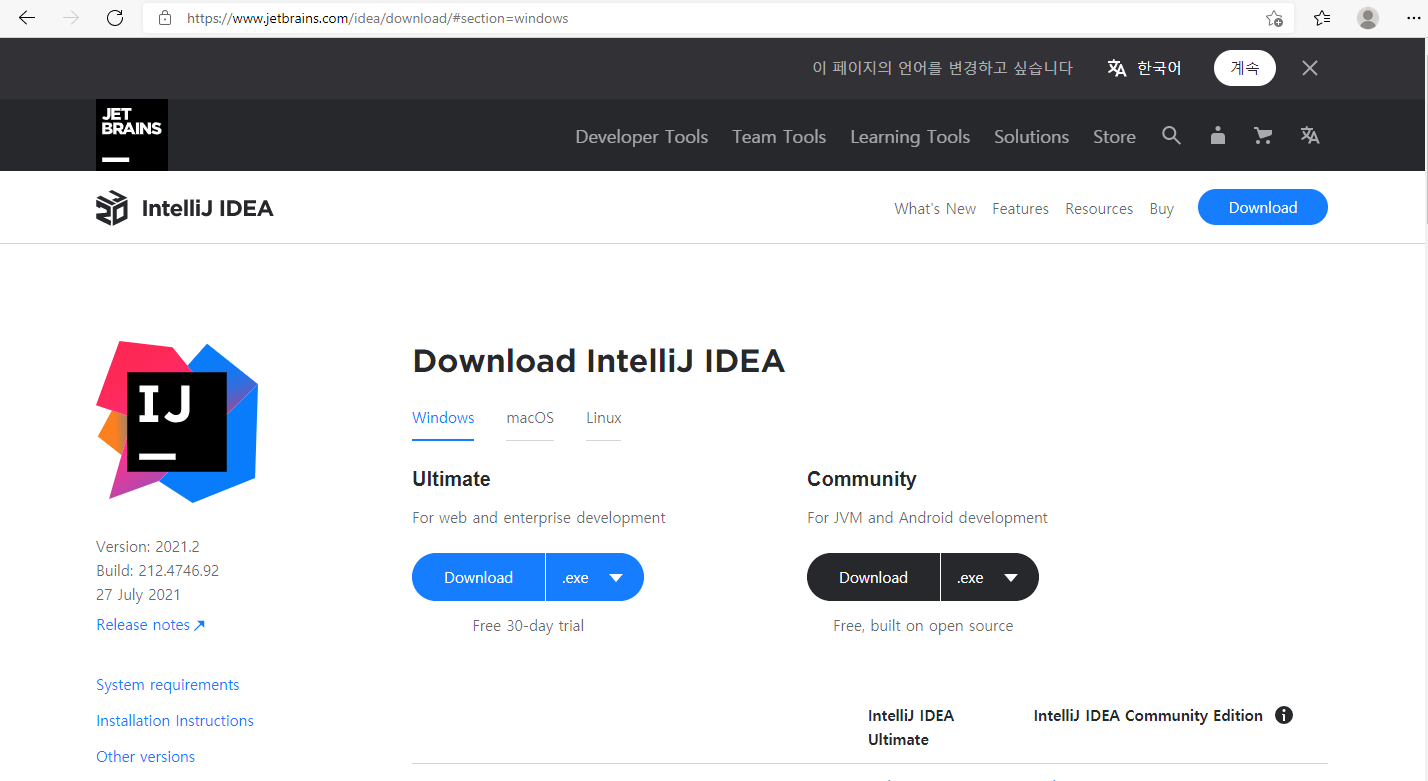Click '27 July 2021' date text
1428x781 pixels.
[138, 594]
